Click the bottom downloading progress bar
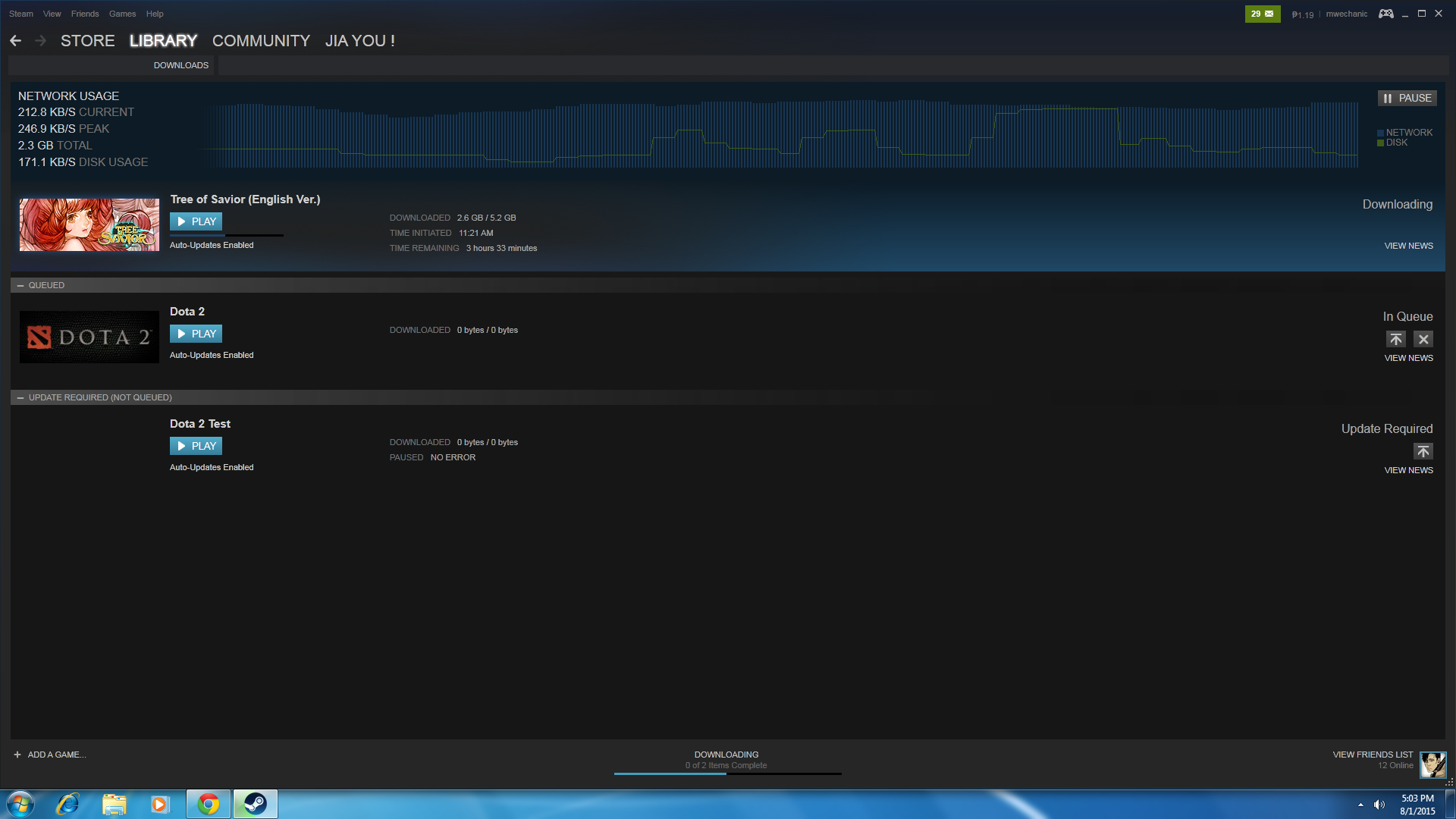This screenshot has width=1456, height=819. (726, 773)
